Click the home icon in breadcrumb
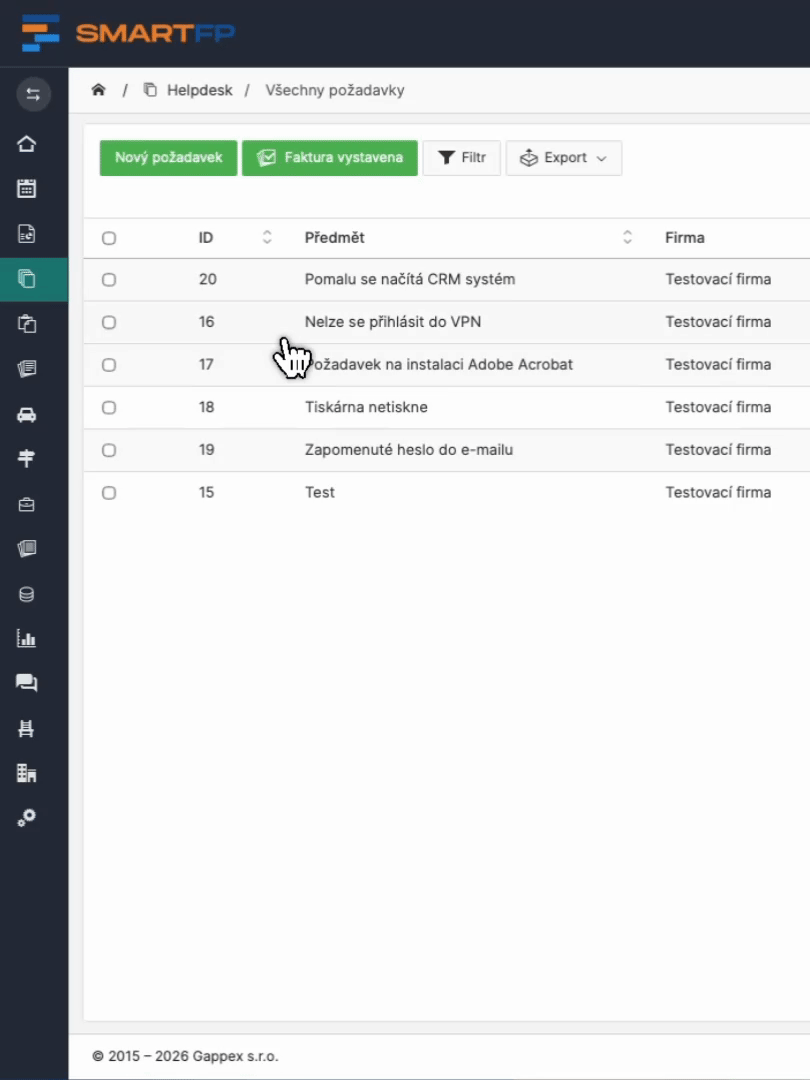The image size is (810, 1080). (98, 90)
